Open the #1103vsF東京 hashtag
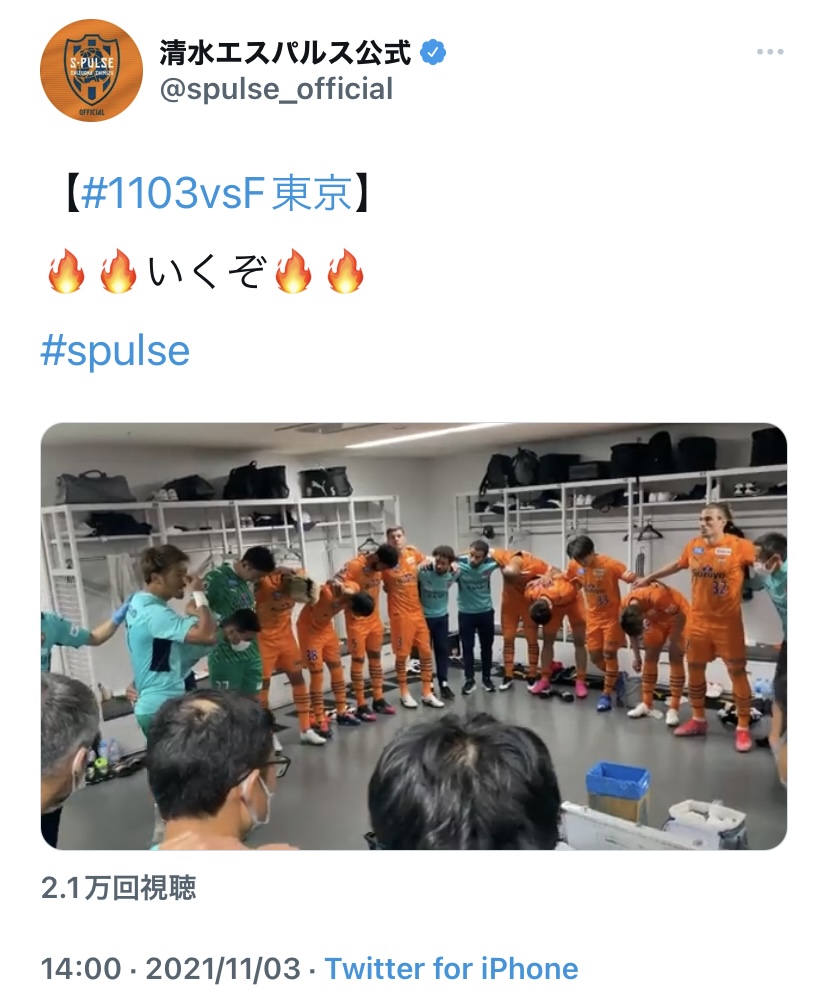 pyautogui.click(x=216, y=193)
